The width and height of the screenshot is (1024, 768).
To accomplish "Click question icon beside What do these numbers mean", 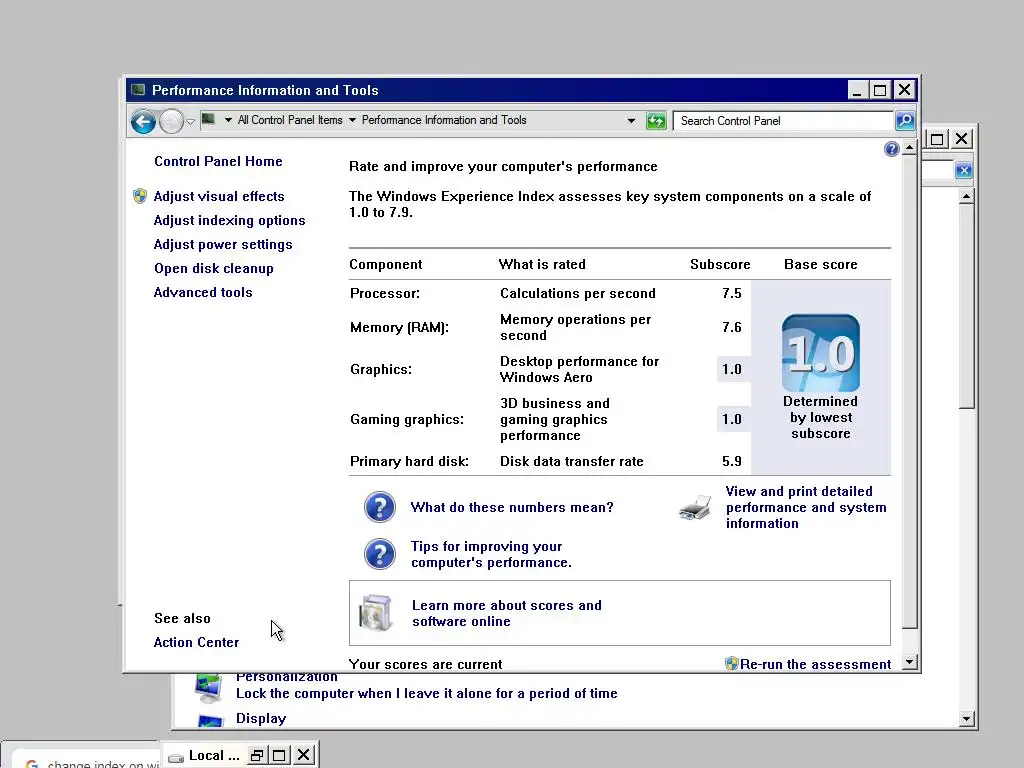I will 379,507.
